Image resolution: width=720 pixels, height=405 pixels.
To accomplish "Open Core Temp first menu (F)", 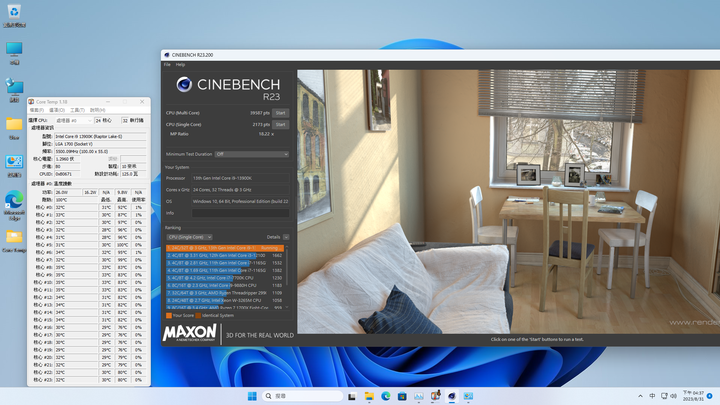I will 36,110.
